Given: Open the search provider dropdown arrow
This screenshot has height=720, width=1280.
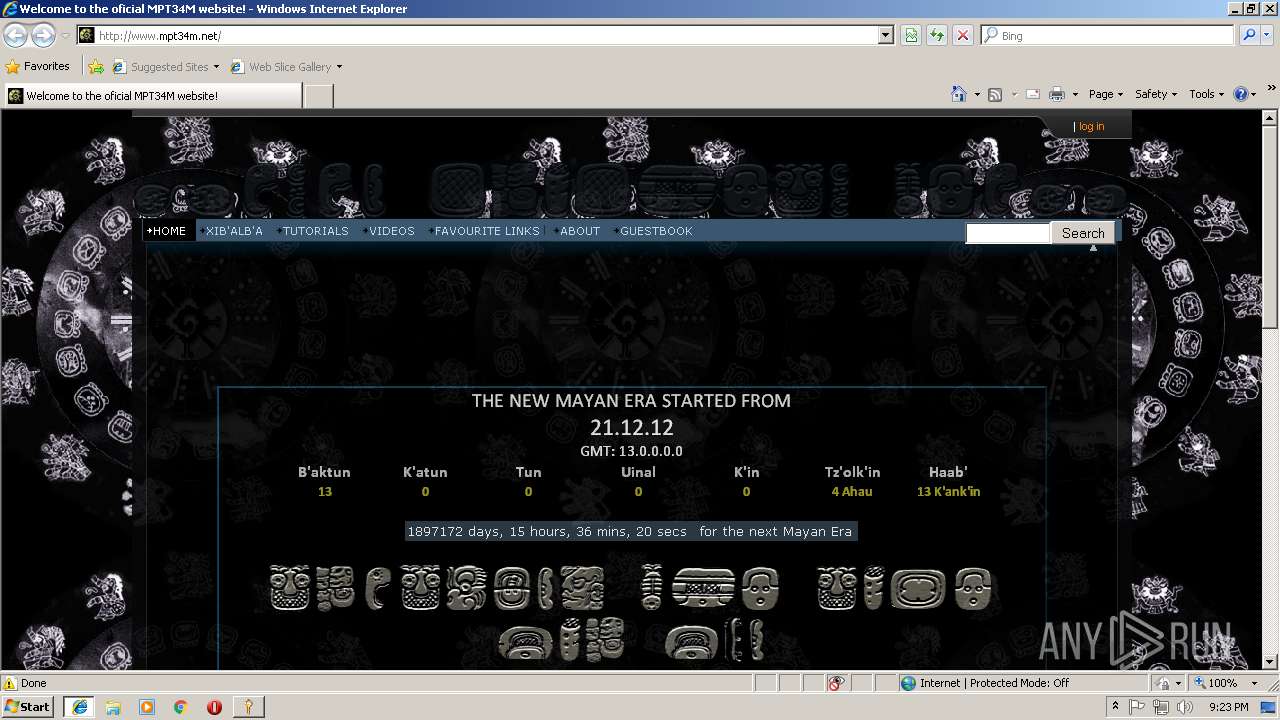Looking at the screenshot, I should 1268,35.
